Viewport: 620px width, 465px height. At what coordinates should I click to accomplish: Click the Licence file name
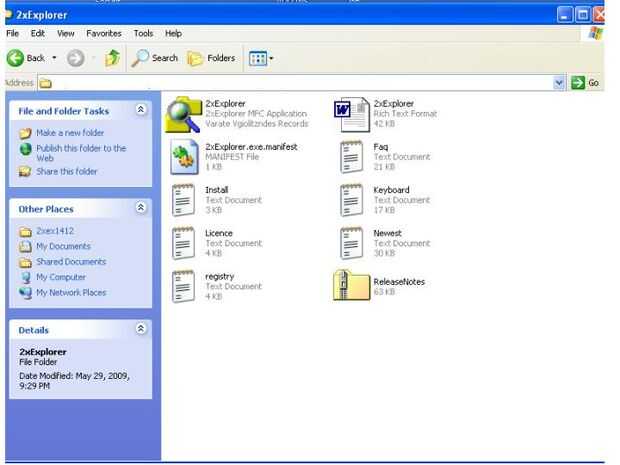(219, 233)
